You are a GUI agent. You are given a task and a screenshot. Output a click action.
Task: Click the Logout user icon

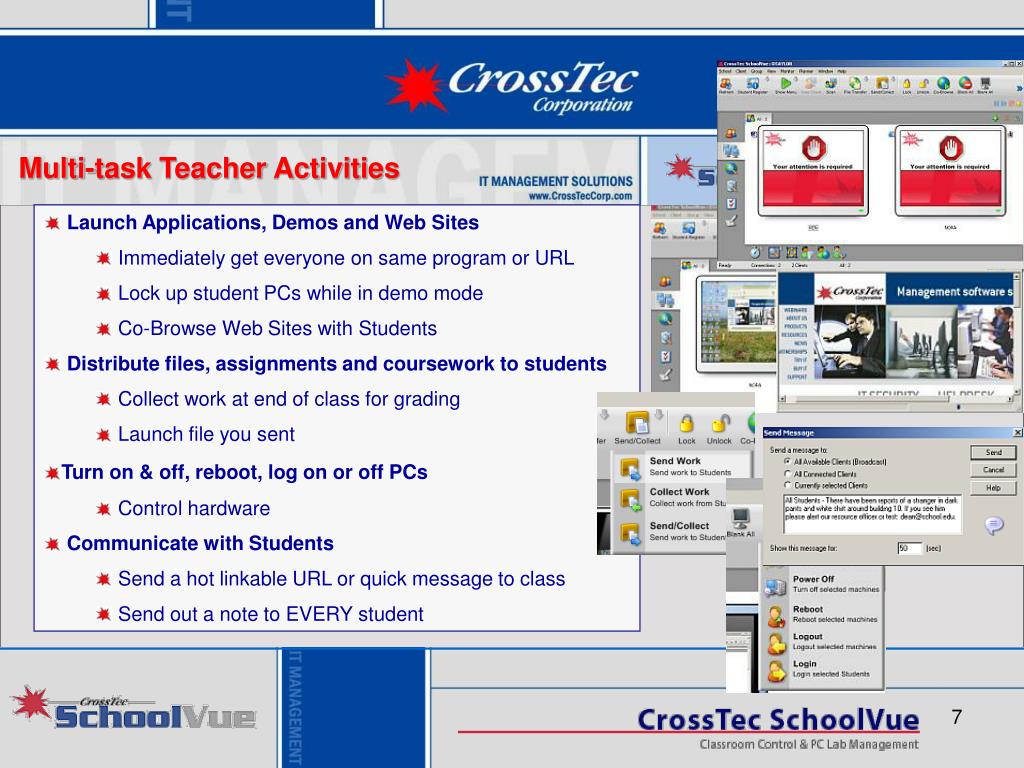[x=776, y=643]
